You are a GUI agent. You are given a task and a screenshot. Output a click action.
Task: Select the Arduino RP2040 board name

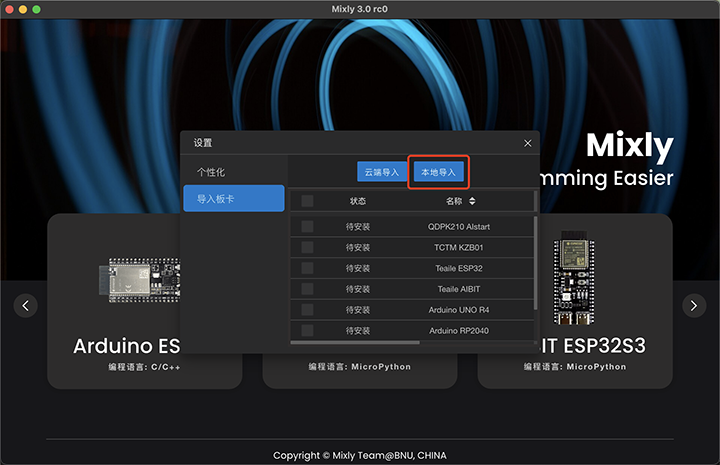click(x=459, y=331)
